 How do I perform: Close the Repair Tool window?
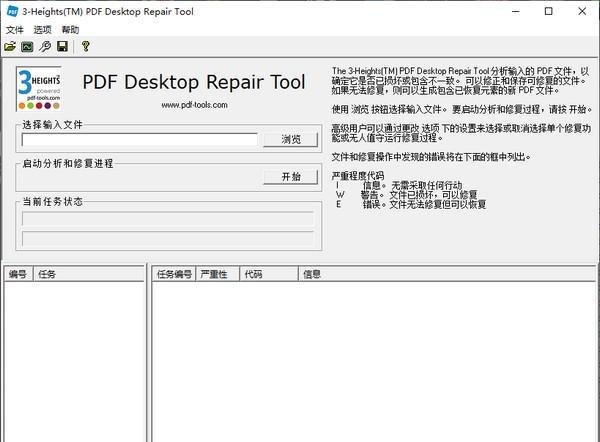pyautogui.click(x=582, y=11)
